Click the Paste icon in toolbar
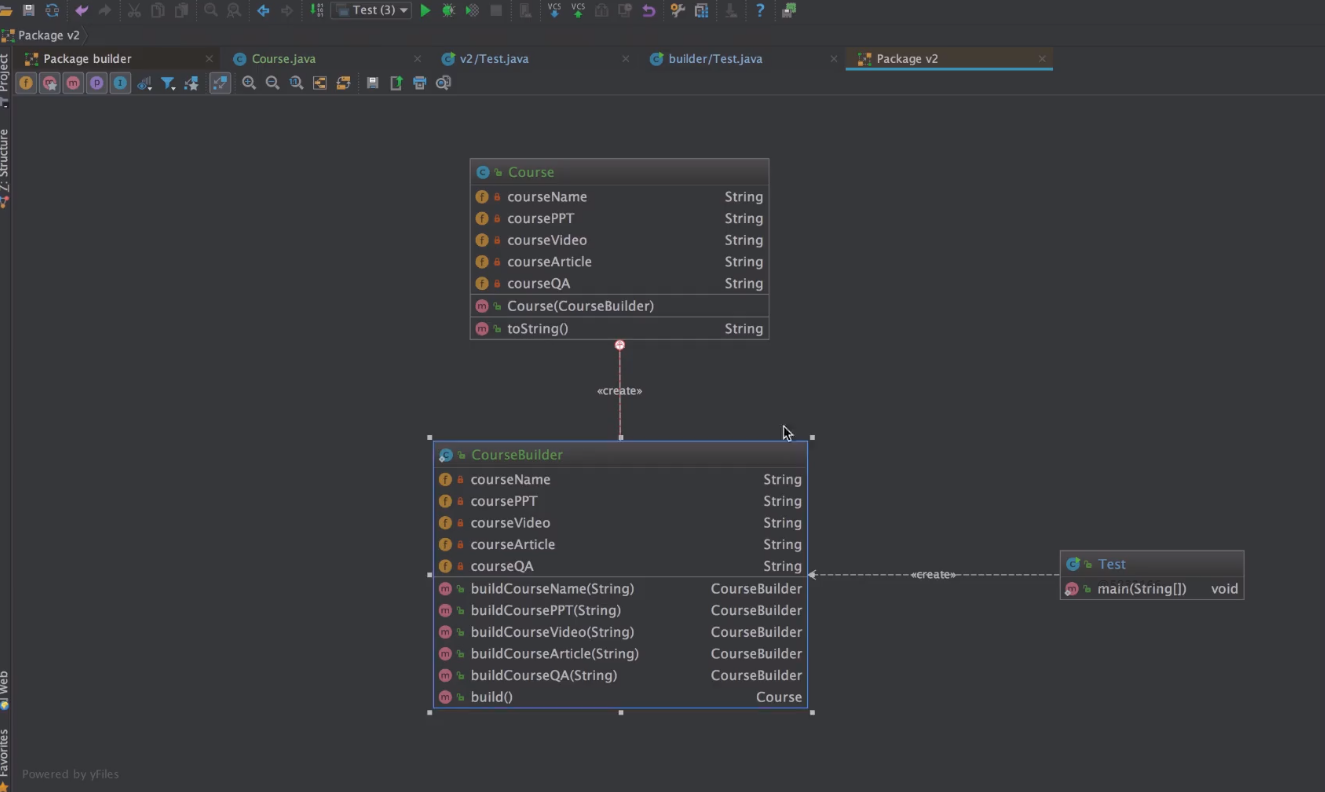The image size is (1325, 792). tap(181, 10)
